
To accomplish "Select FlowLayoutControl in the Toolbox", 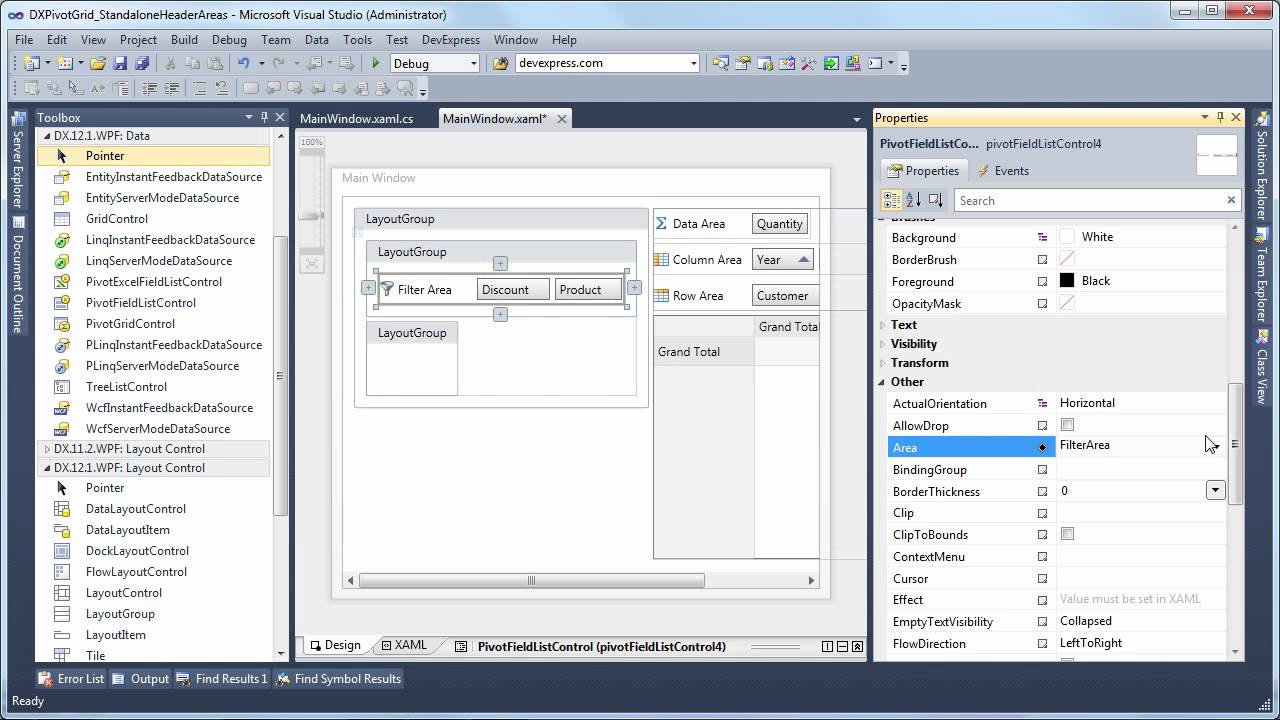I will tap(136, 572).
